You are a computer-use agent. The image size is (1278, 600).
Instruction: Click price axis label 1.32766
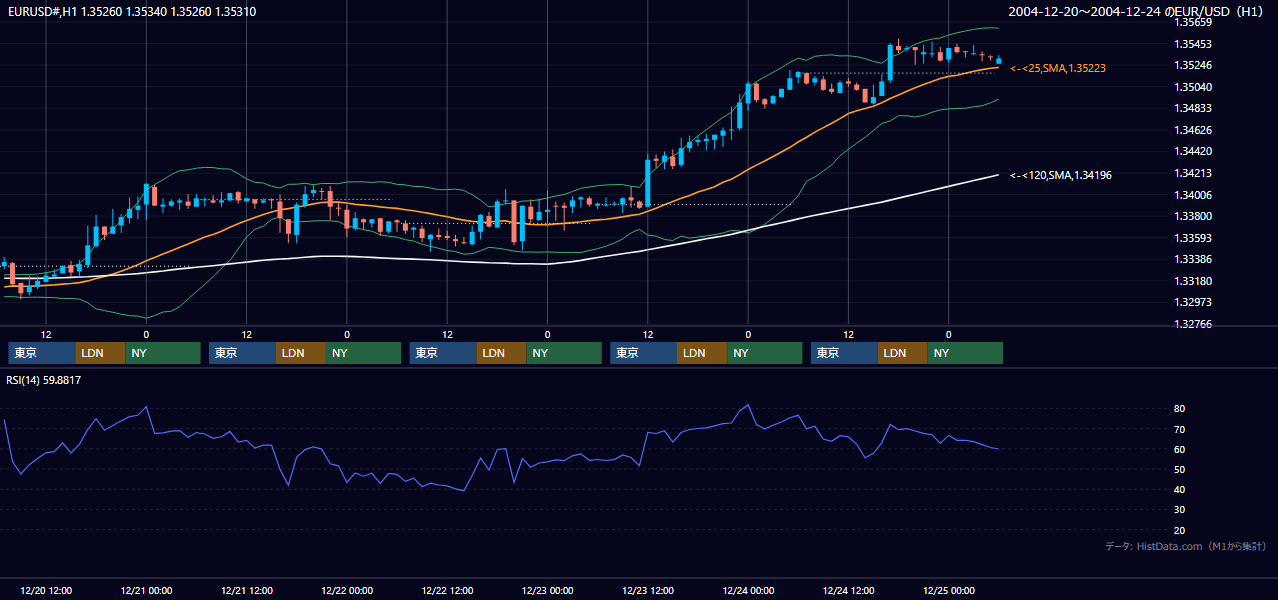(1193, 324)
